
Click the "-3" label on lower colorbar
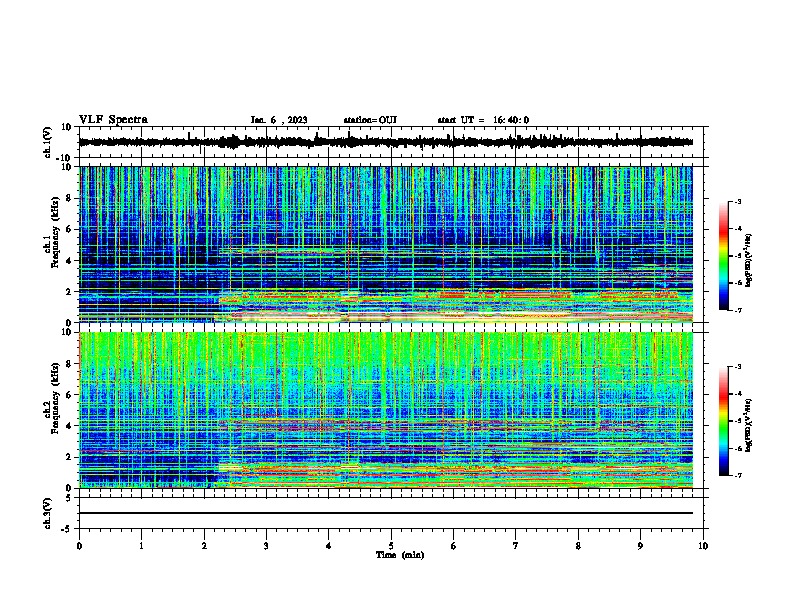coord(737,367)
